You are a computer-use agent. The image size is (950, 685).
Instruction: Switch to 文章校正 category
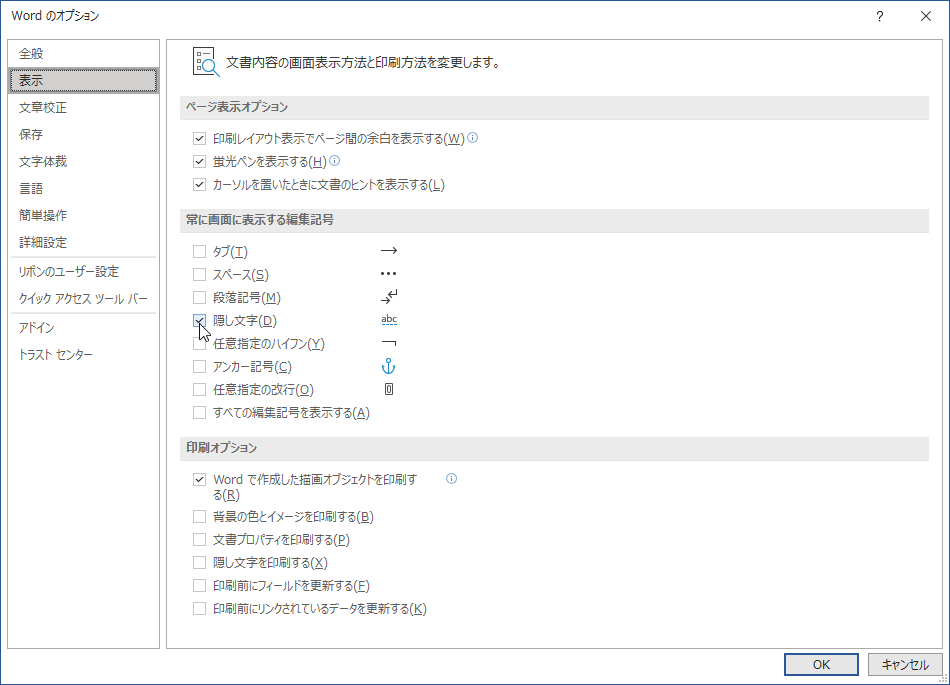pyautogui.click(x=84, y=107)
